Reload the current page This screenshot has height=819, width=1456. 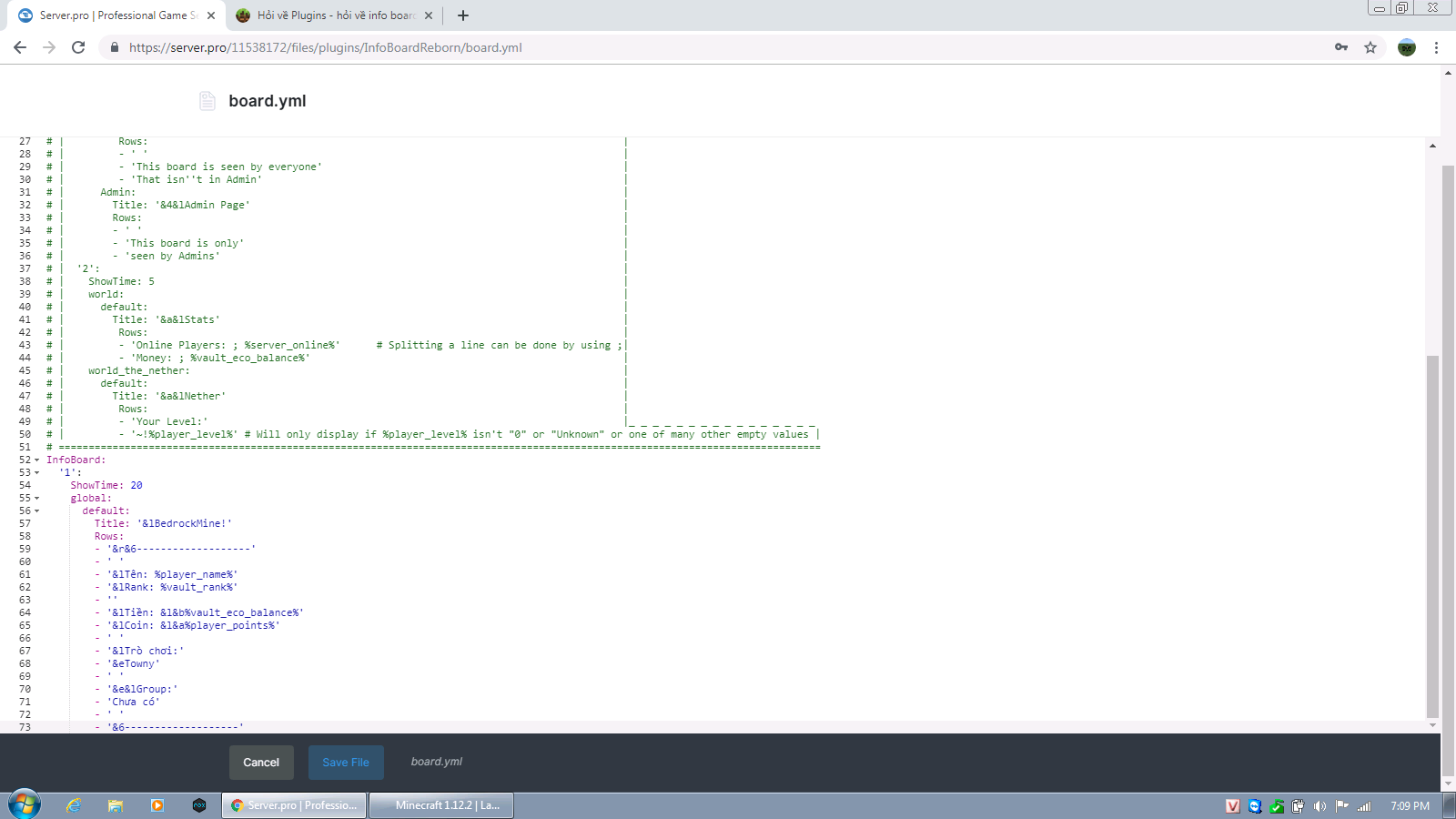78,47
